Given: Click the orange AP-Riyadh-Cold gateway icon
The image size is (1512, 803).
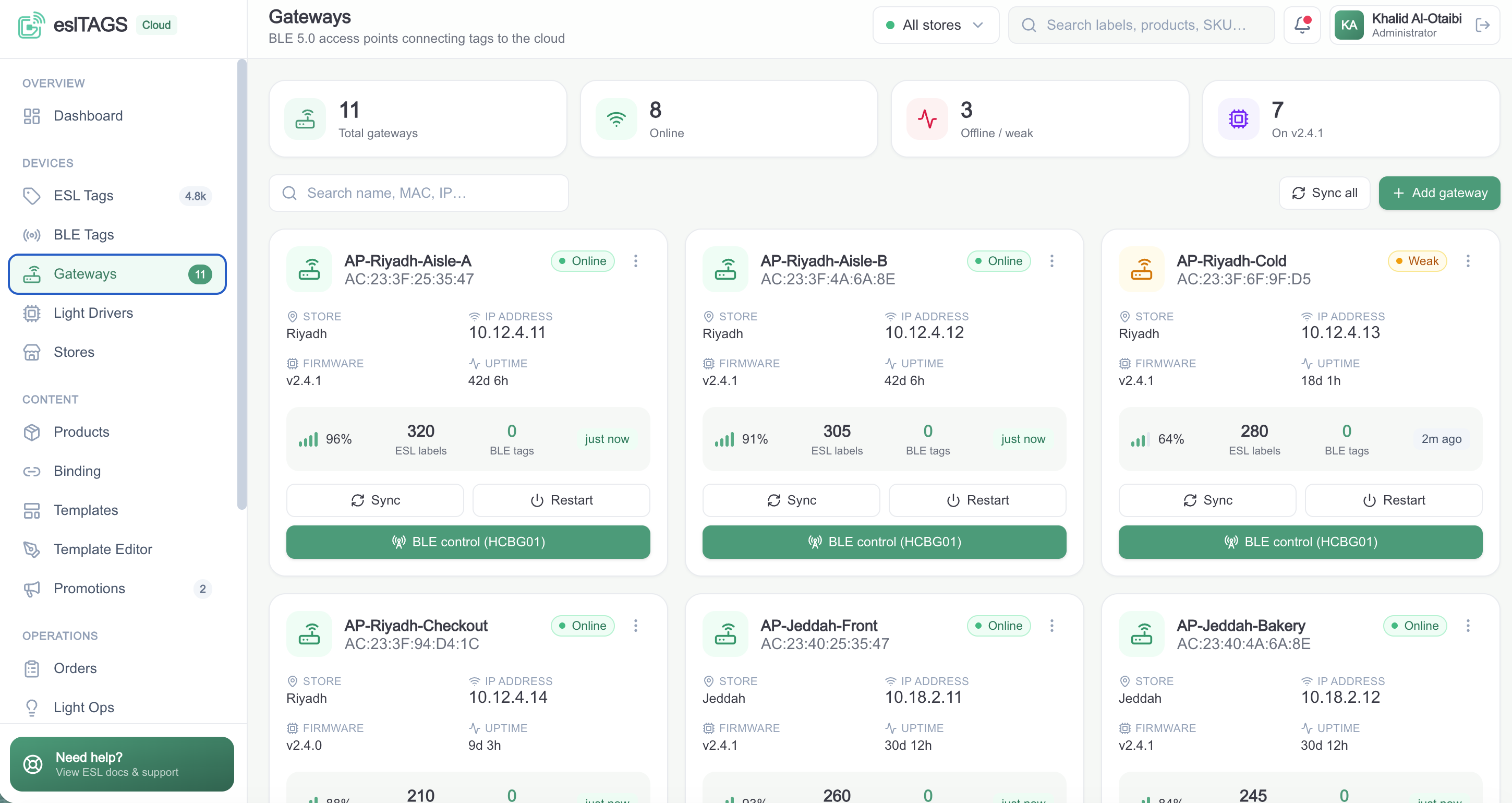Looking at the screenshot, I should (1142, 269).
